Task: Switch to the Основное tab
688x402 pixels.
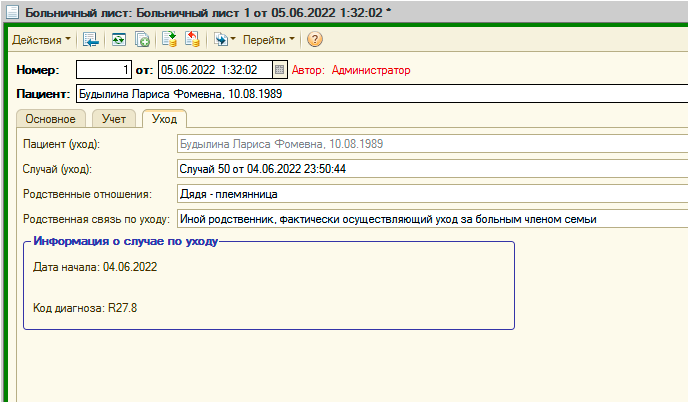Action: point(50,119)
